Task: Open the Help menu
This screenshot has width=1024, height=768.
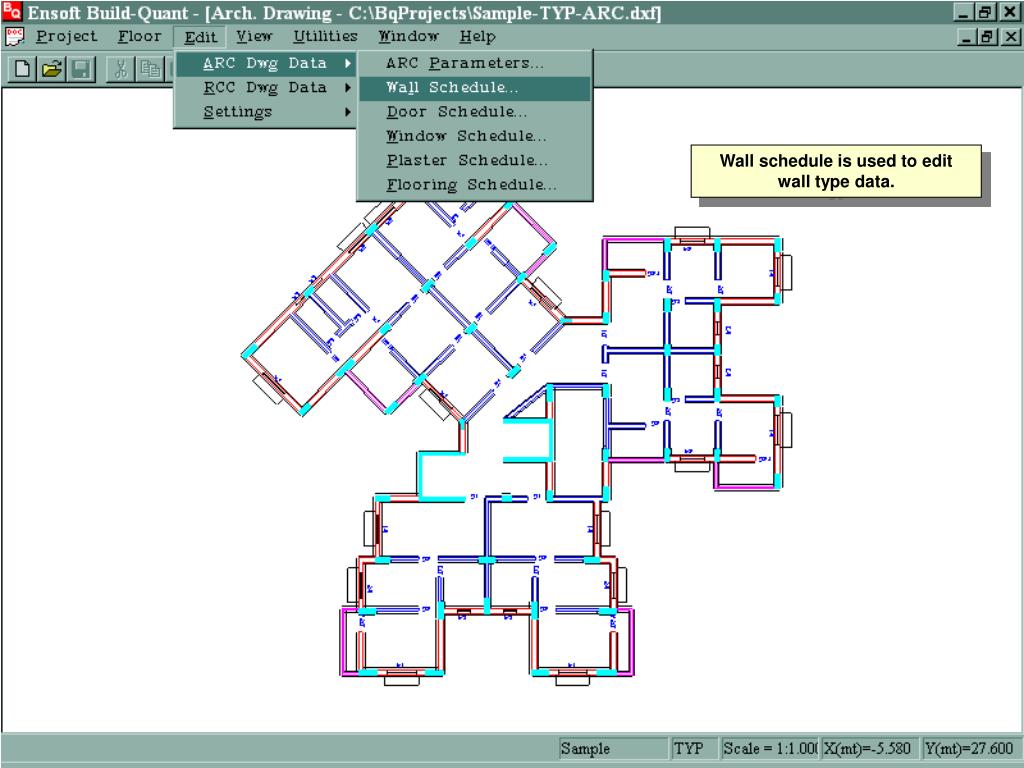Action: click(477, 37)
